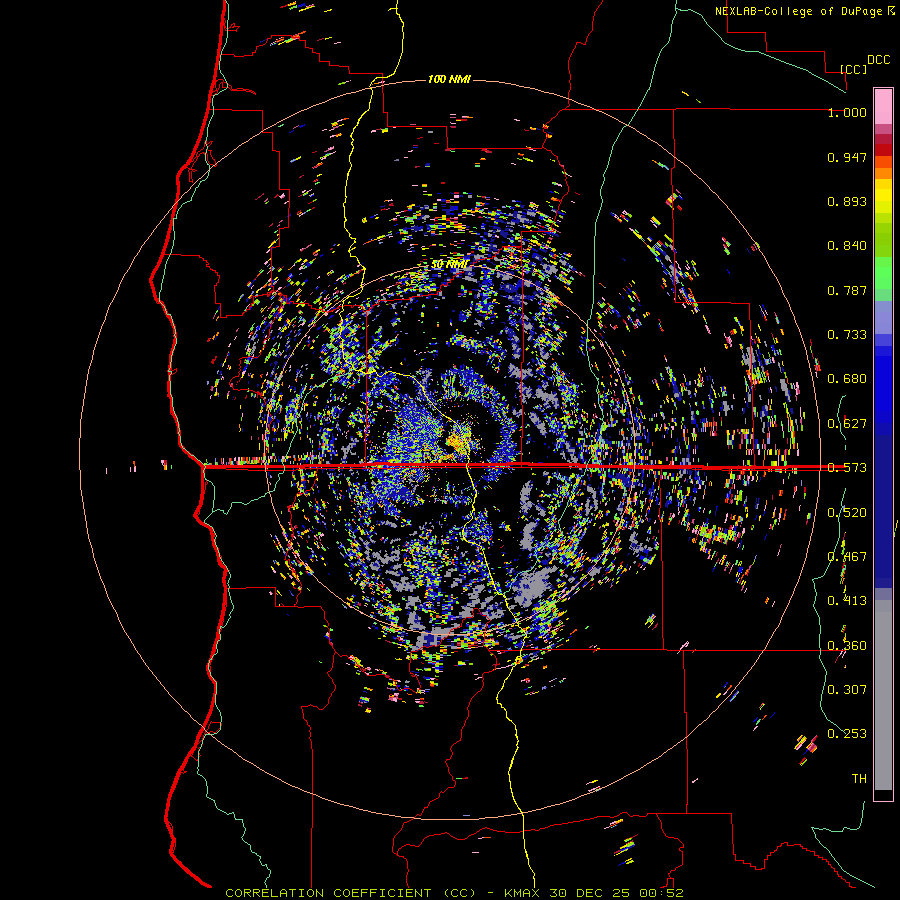Click the 100 NMI range ring label
Viewport: 900px width, 900px height.
click(x=449, y=79)
